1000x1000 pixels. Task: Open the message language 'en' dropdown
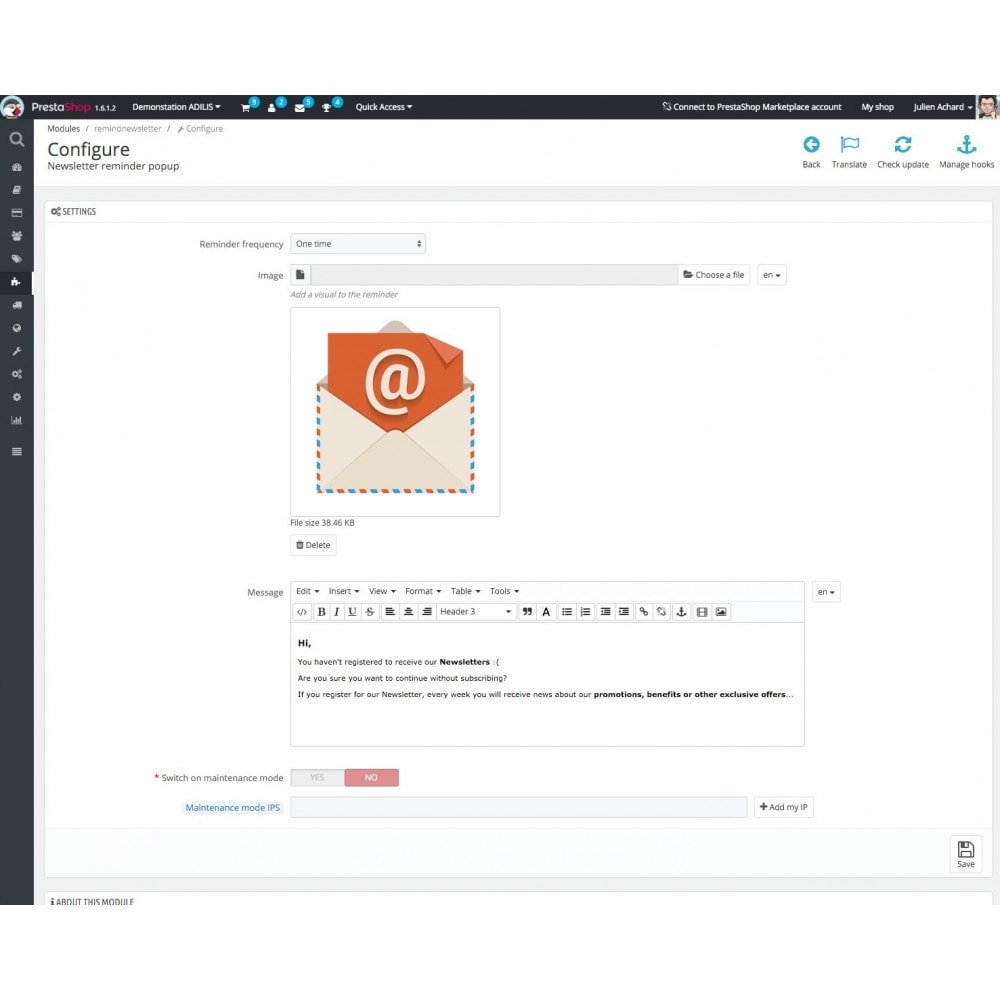point(826,592)
